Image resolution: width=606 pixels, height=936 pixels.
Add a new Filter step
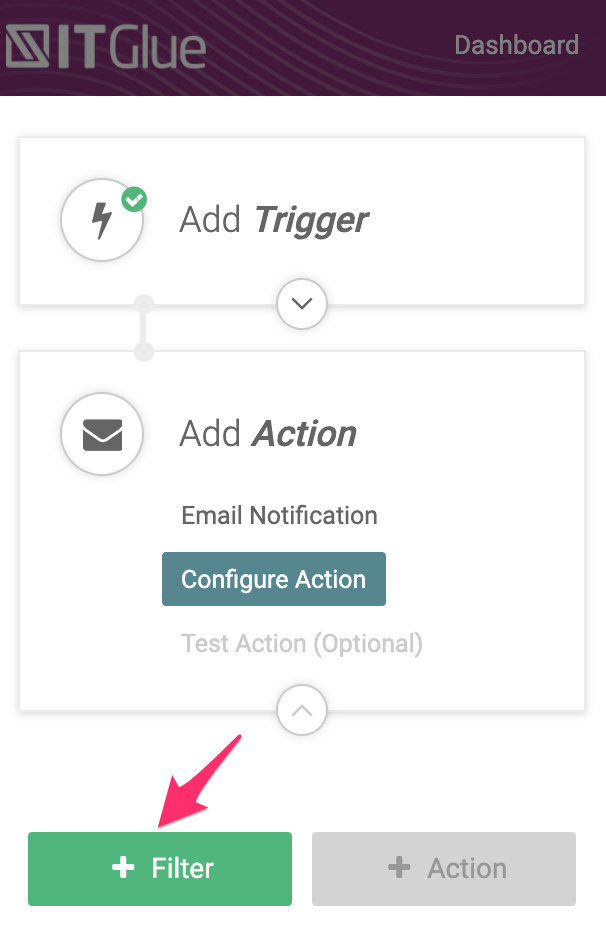point(160,868)
